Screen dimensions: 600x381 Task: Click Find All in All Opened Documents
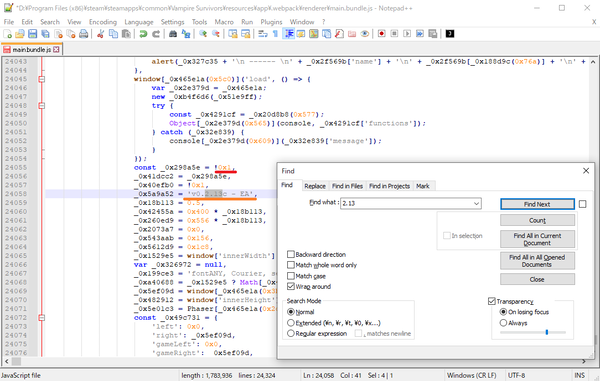coord(537,261)
